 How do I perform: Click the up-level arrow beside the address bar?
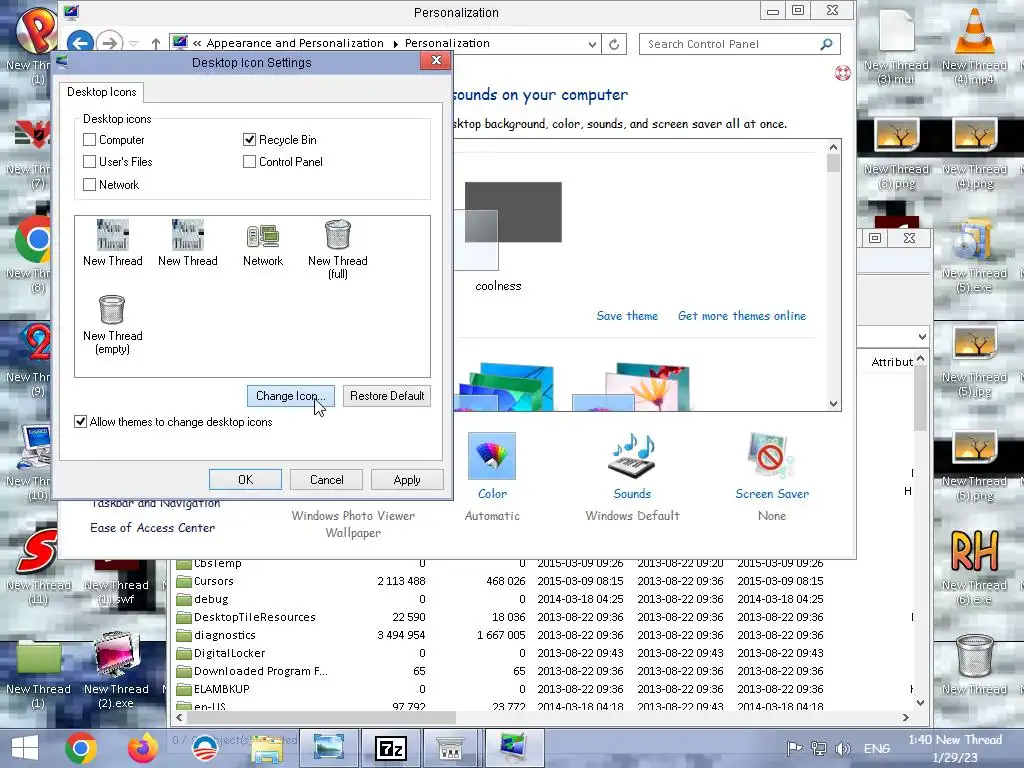click(155, 44)
